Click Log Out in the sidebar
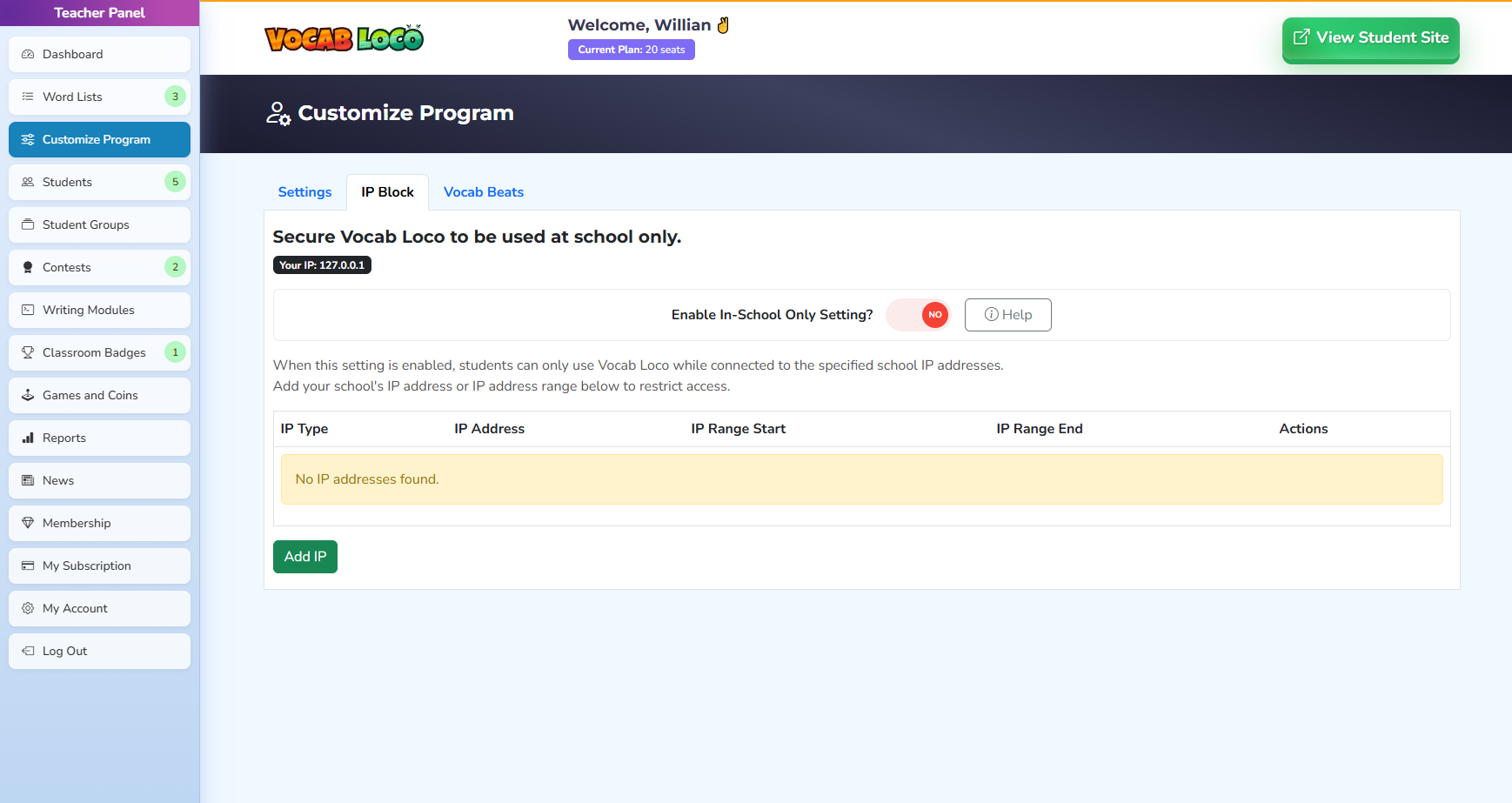 coord(99,651)
